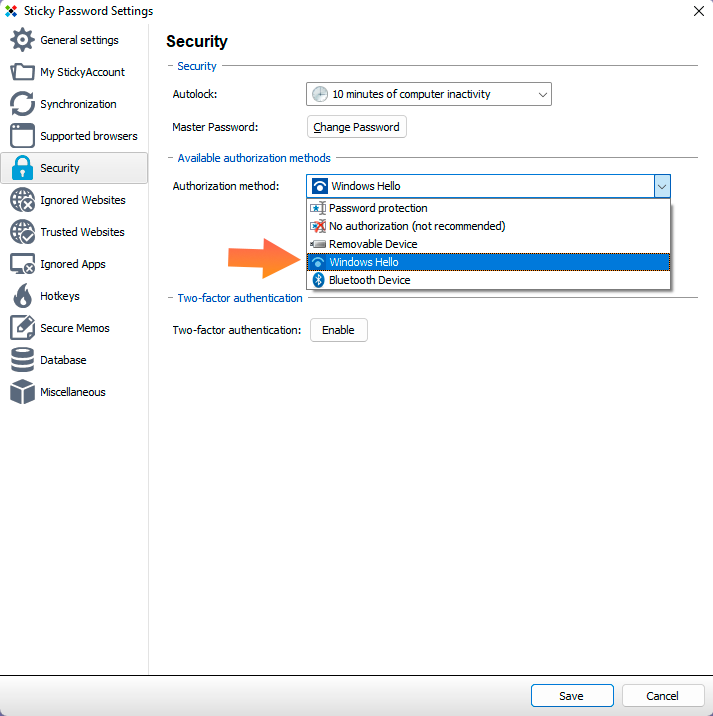Click the "Available authorization methods" group heading
This screenshot has height=716, width=713.
pyautogui.click(x=254, y=158)
